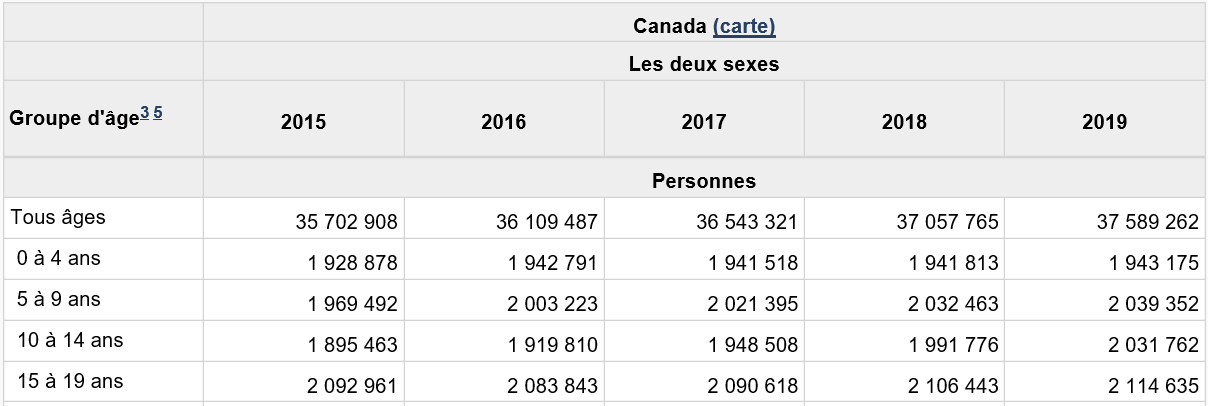Click the 2015 column header
This screenshot has height=406, width=1208.
pos(303,122)
